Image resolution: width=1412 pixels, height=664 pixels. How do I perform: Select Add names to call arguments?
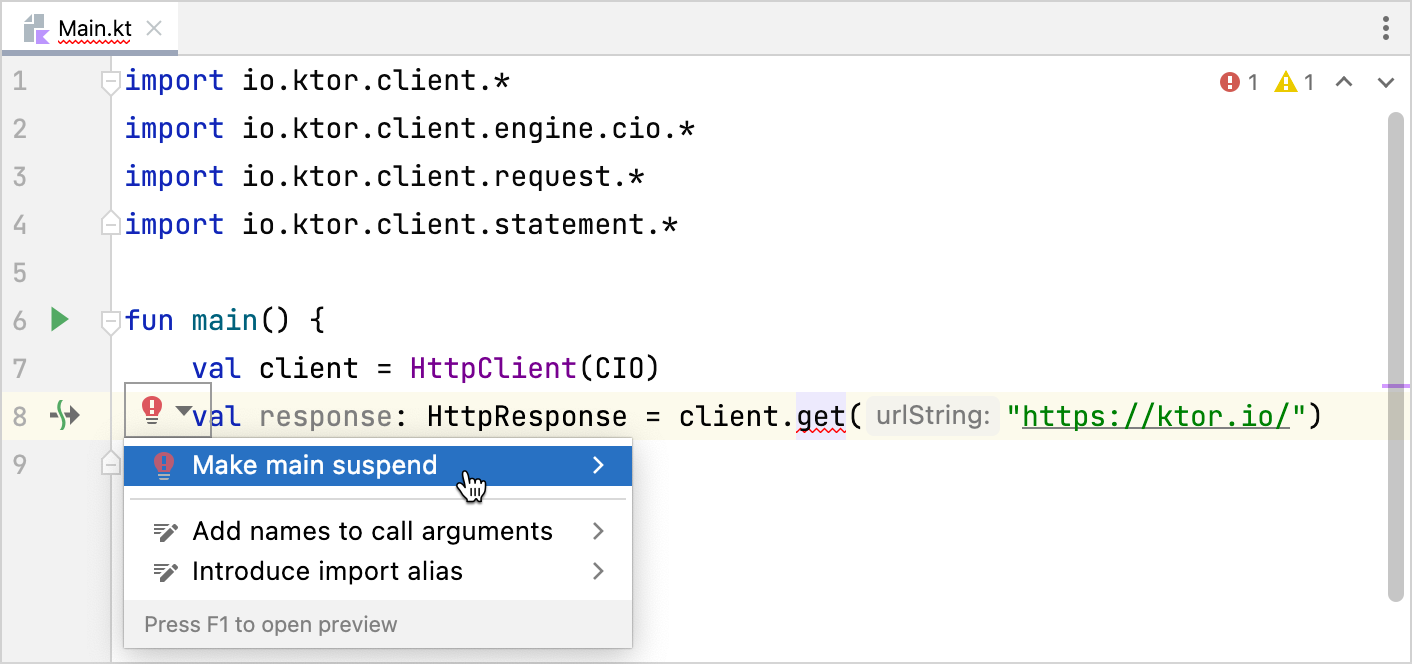(372, 531)
